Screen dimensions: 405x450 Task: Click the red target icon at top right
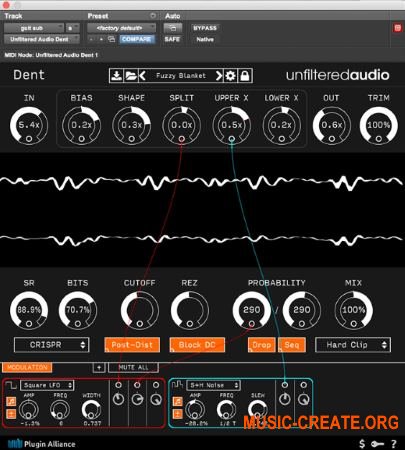click(x=397, y=28)
